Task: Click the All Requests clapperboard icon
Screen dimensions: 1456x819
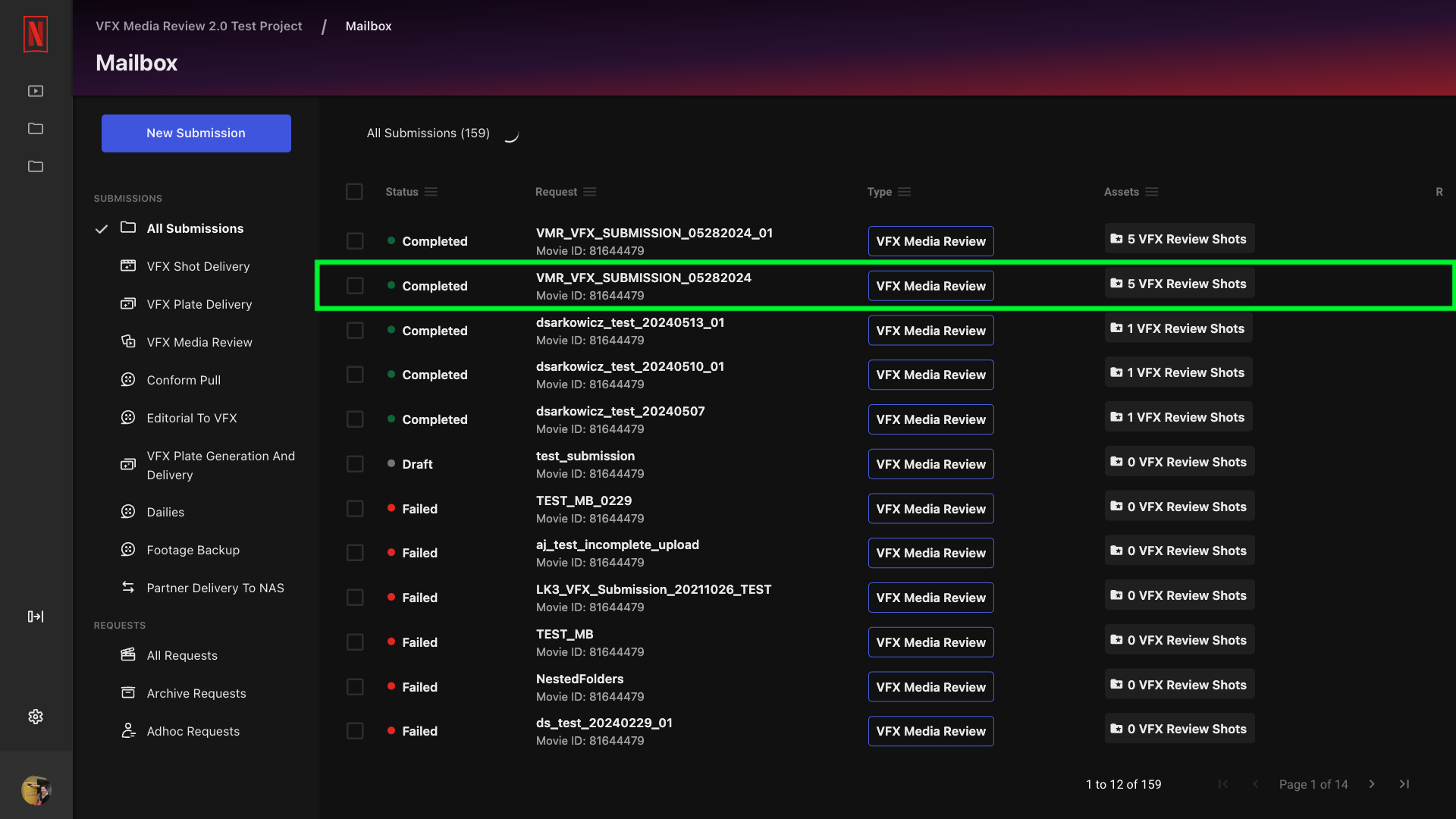Action: pos(128,654)
